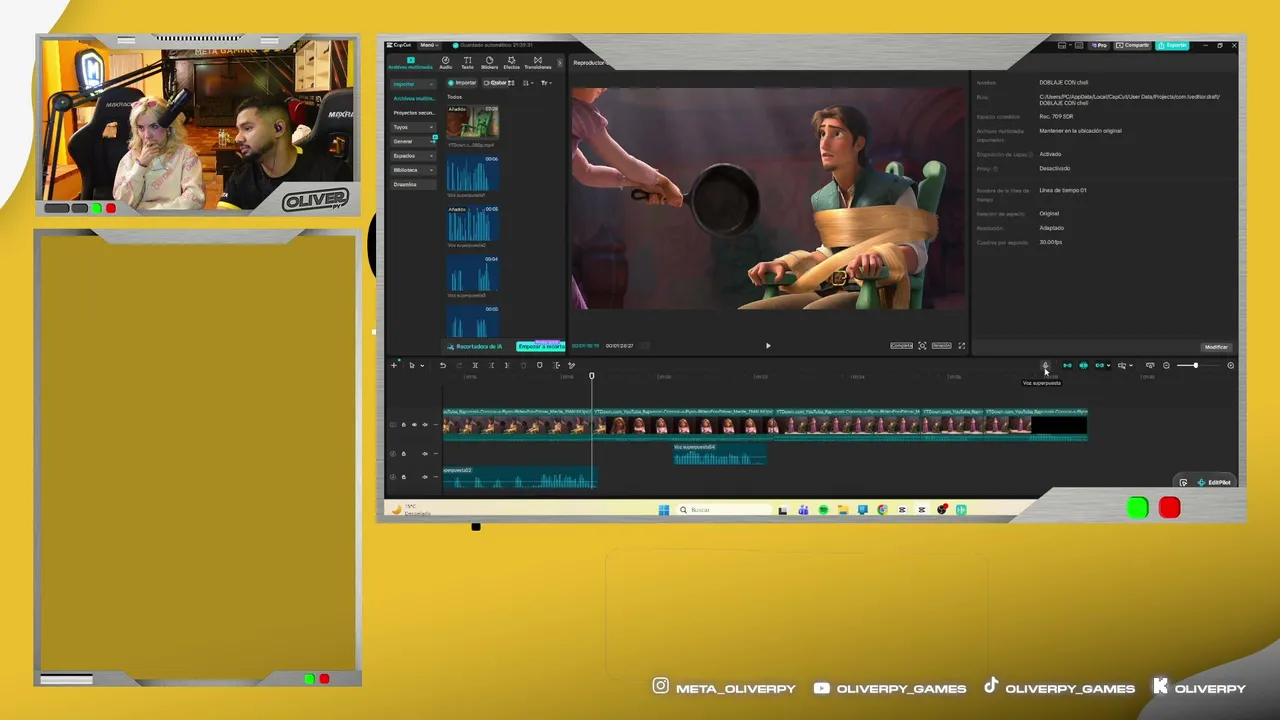The height and width of the screenshot is (720, 1280).
Task: Click the Compartir button
Action: click(x=1134, y=45)
